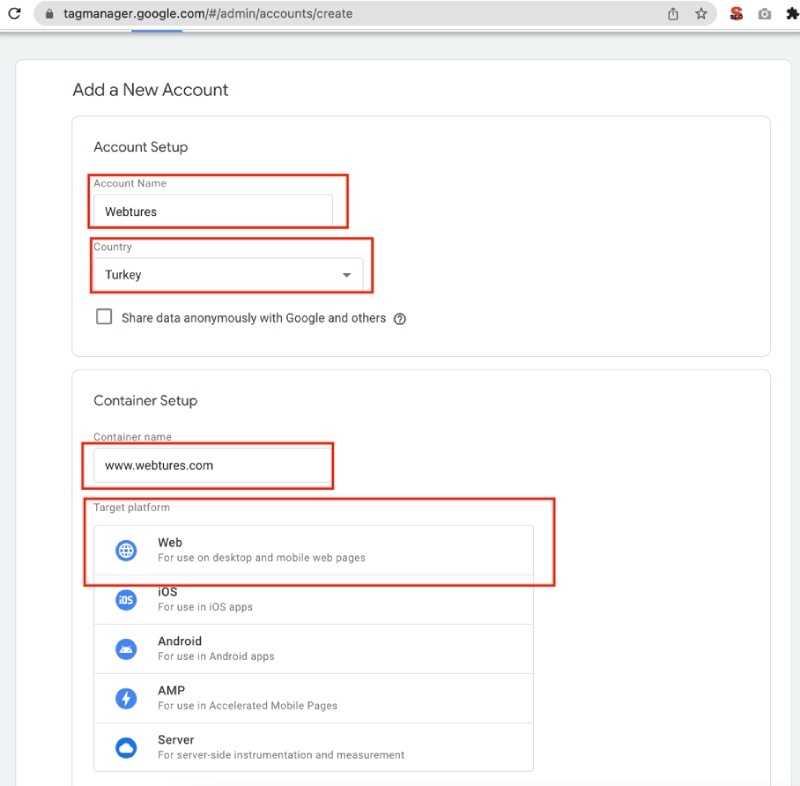Click the red extension icon near toolbar
This screenshot has width=800, height=786.
735,14
